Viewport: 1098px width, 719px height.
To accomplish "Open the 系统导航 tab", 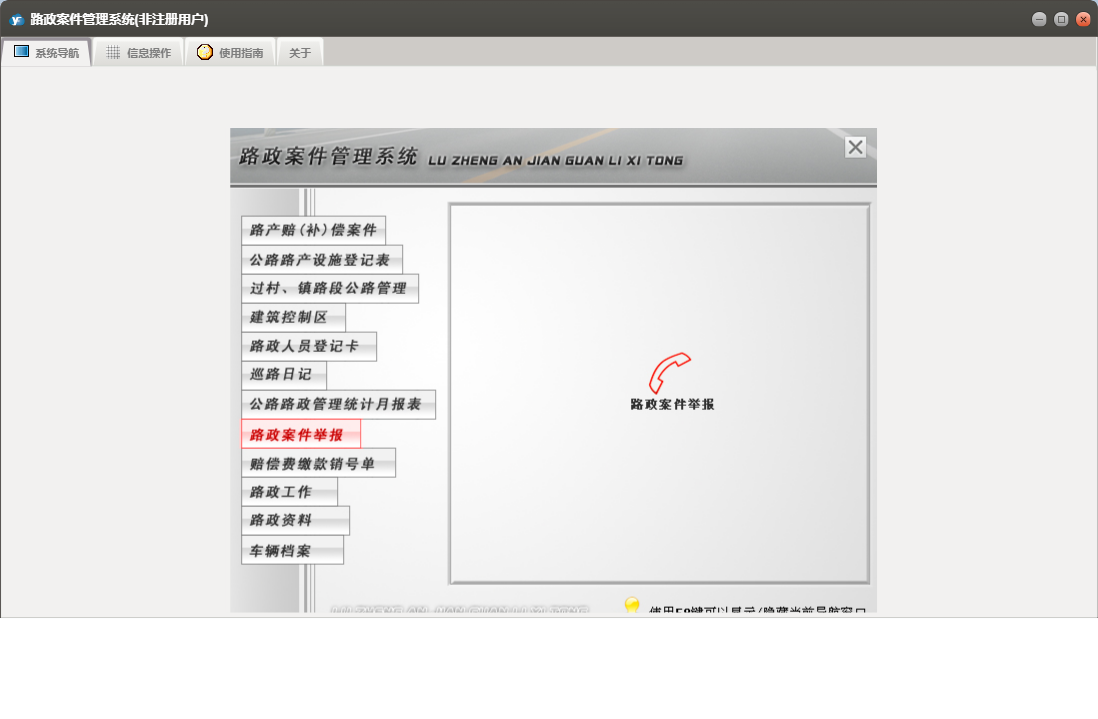I will [46, 53].
